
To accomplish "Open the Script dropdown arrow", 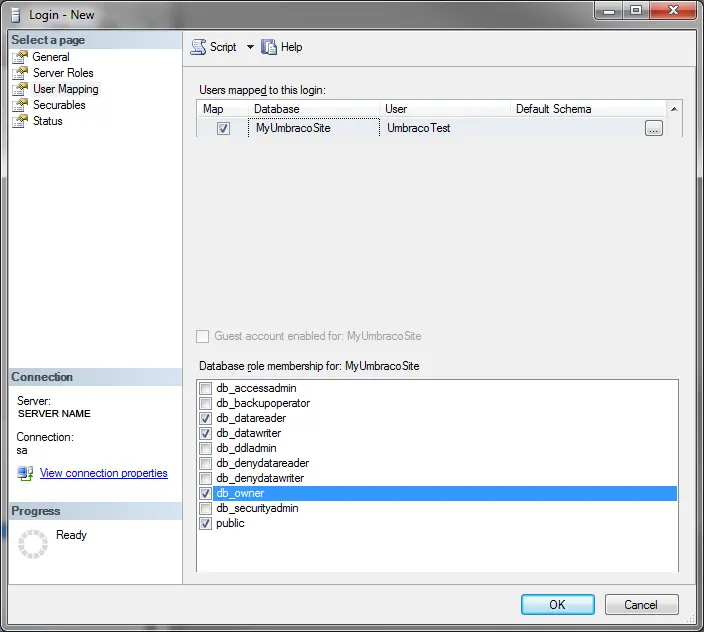I will 250,47.
